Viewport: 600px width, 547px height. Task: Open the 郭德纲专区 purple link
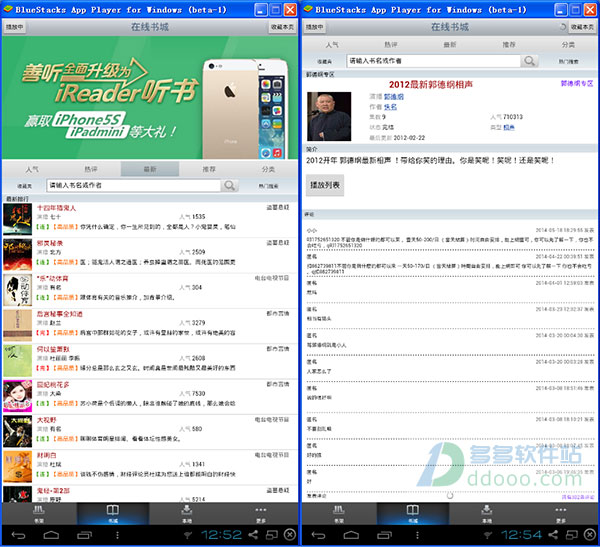click(577, 83)
